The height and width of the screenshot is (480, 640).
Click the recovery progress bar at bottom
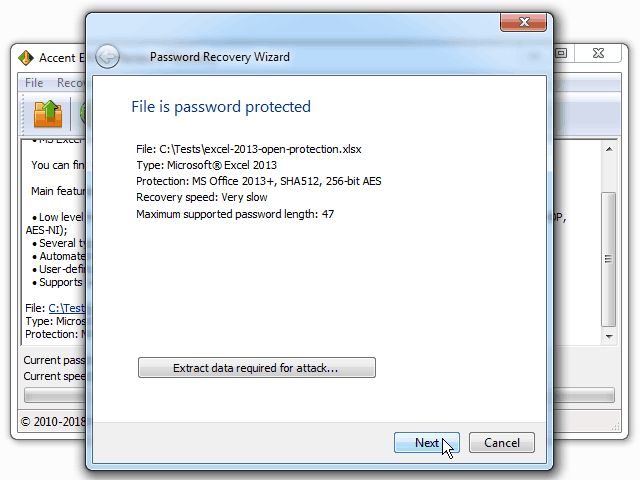319,395
